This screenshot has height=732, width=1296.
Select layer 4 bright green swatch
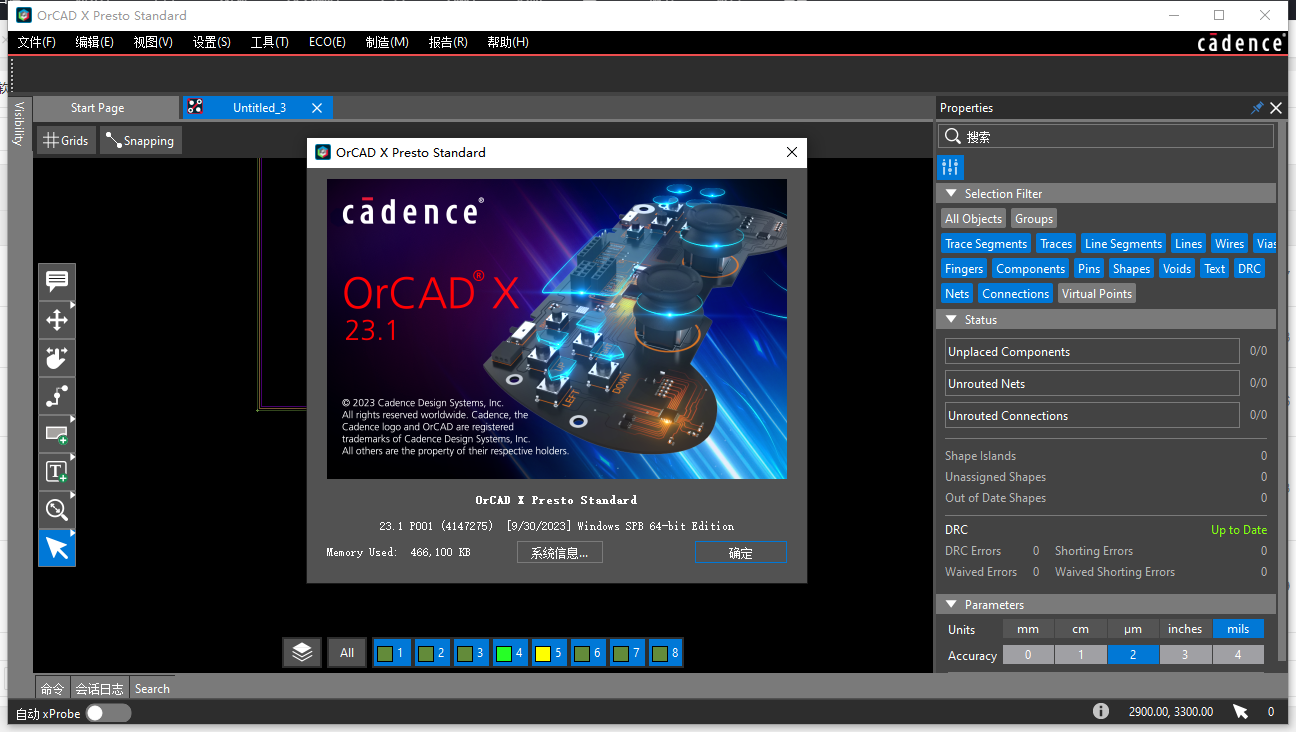pyautogui.click(x=504, y=654)
